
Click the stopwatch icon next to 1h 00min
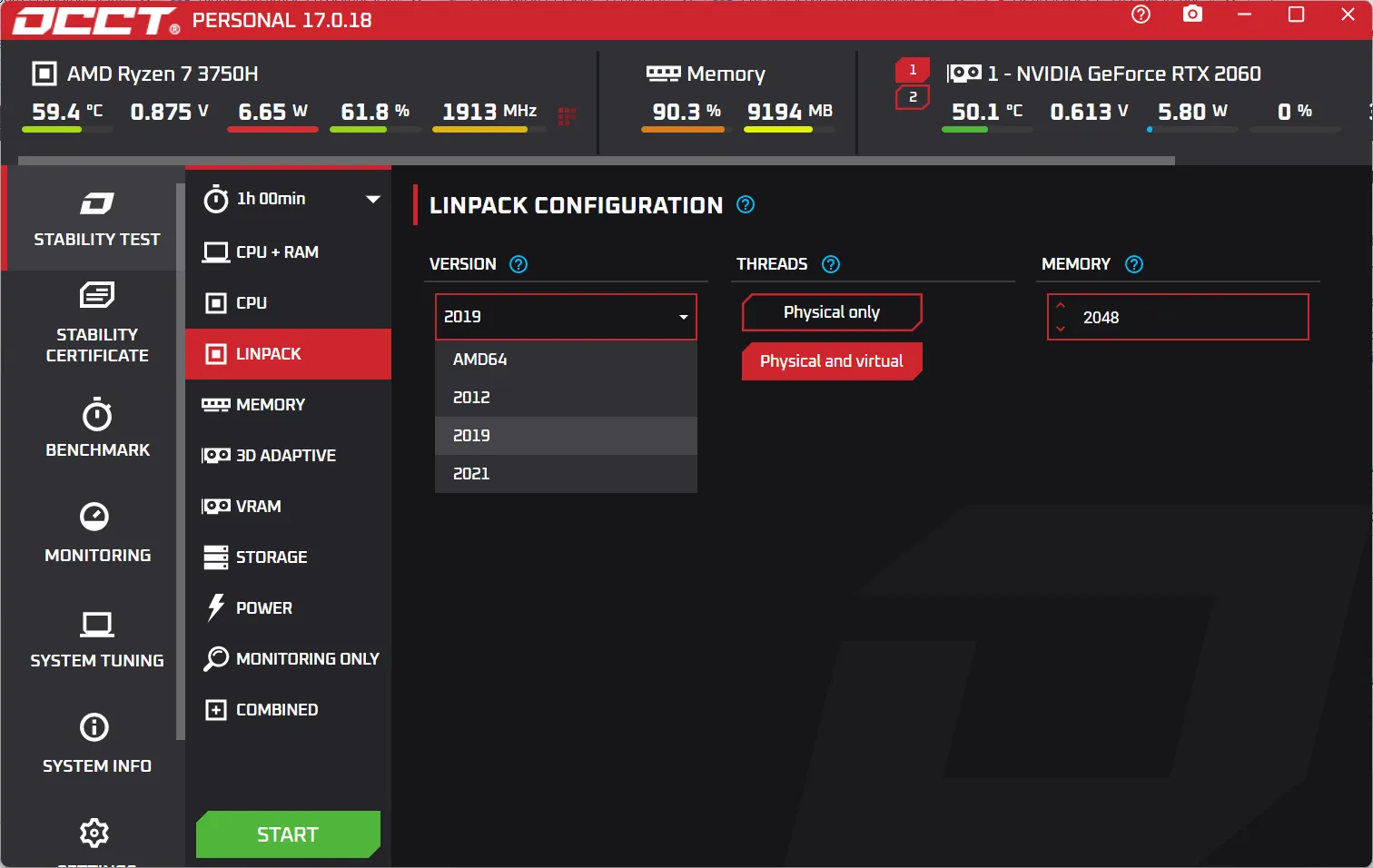coord(215,199)
